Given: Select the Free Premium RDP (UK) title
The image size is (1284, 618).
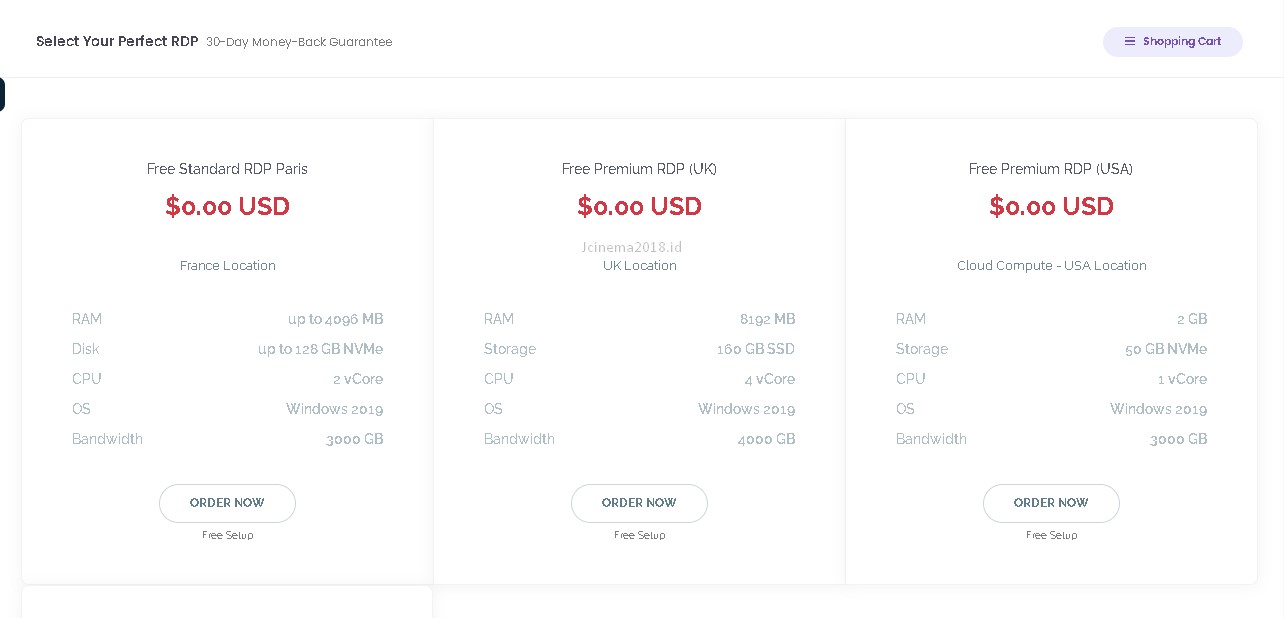Looking at the screenshot, I should tap(639, 169).
